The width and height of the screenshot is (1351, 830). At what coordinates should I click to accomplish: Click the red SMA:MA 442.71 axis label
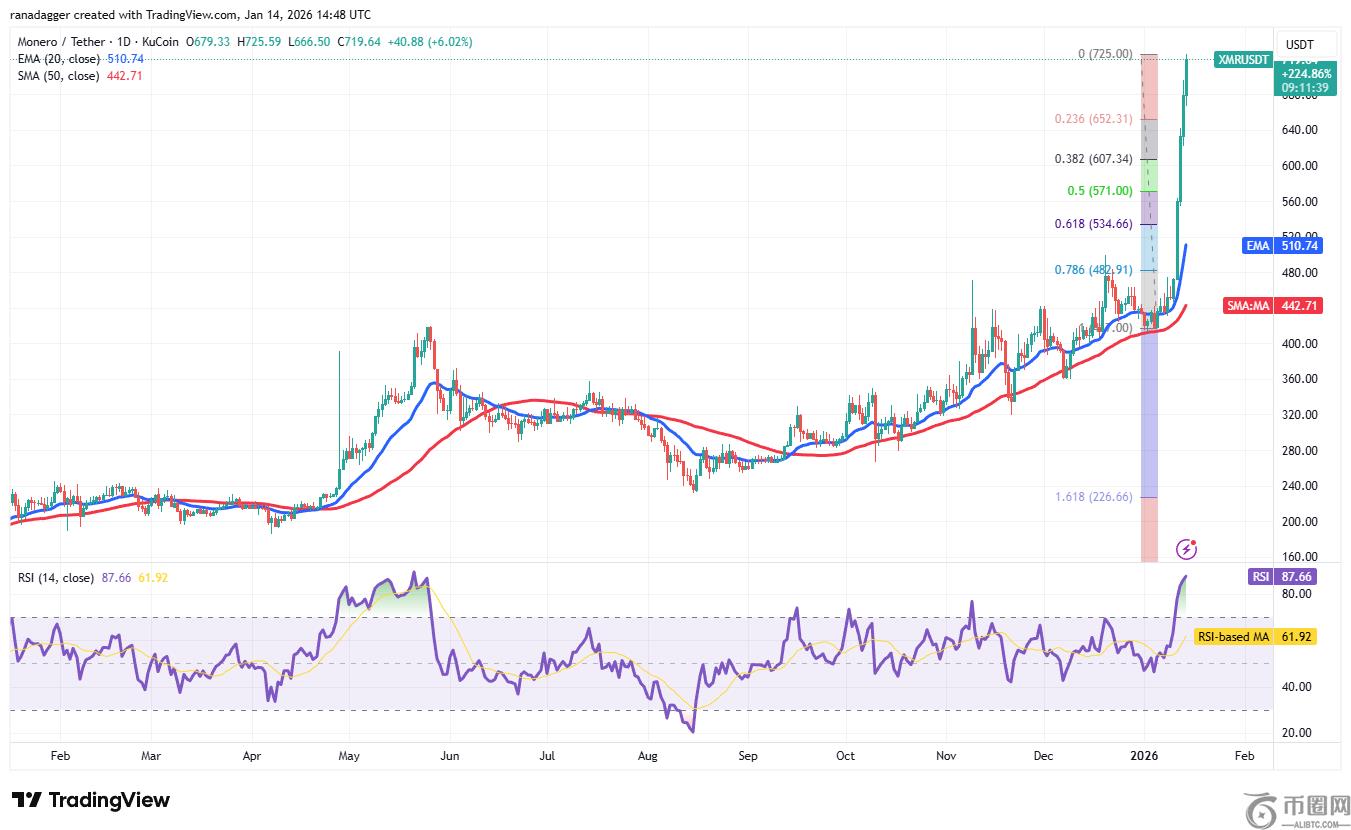(1273, 305)
